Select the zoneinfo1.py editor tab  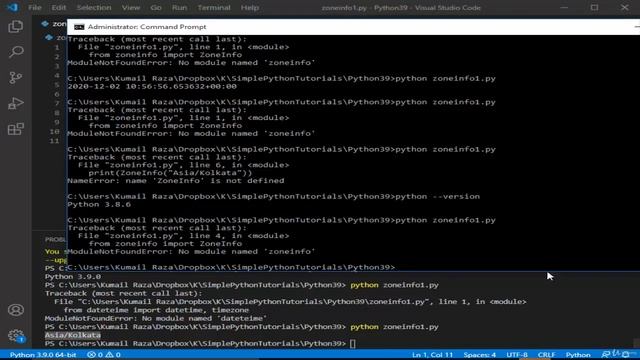click(54, 24)
